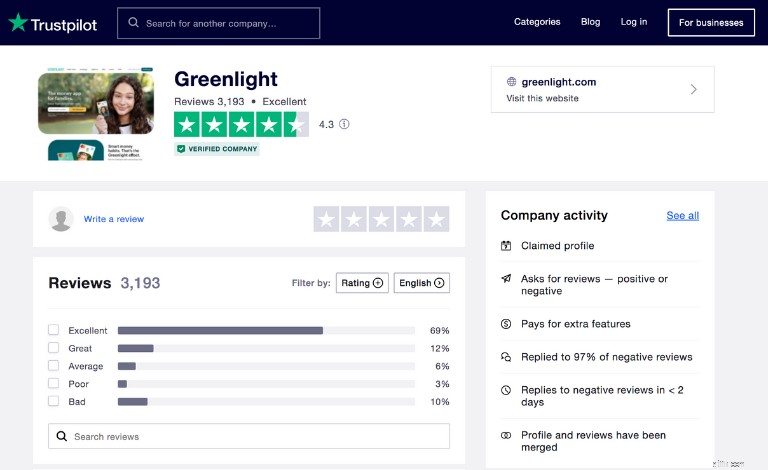This screenshot has width=768, height=470.
Task: Click the merged profile rings icon
Action: 506,435
